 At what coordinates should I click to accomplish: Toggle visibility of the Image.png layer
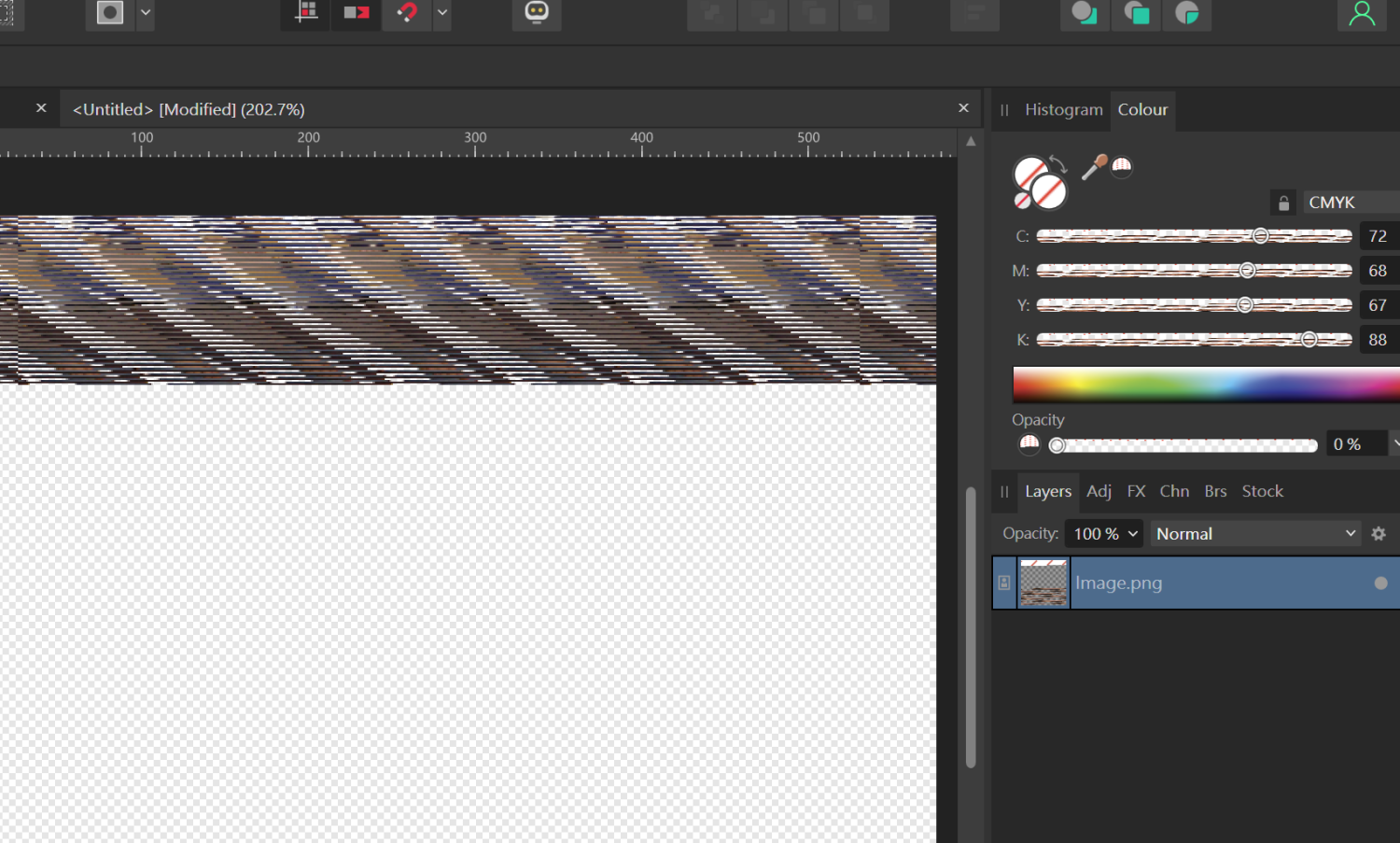point(1379,582)
